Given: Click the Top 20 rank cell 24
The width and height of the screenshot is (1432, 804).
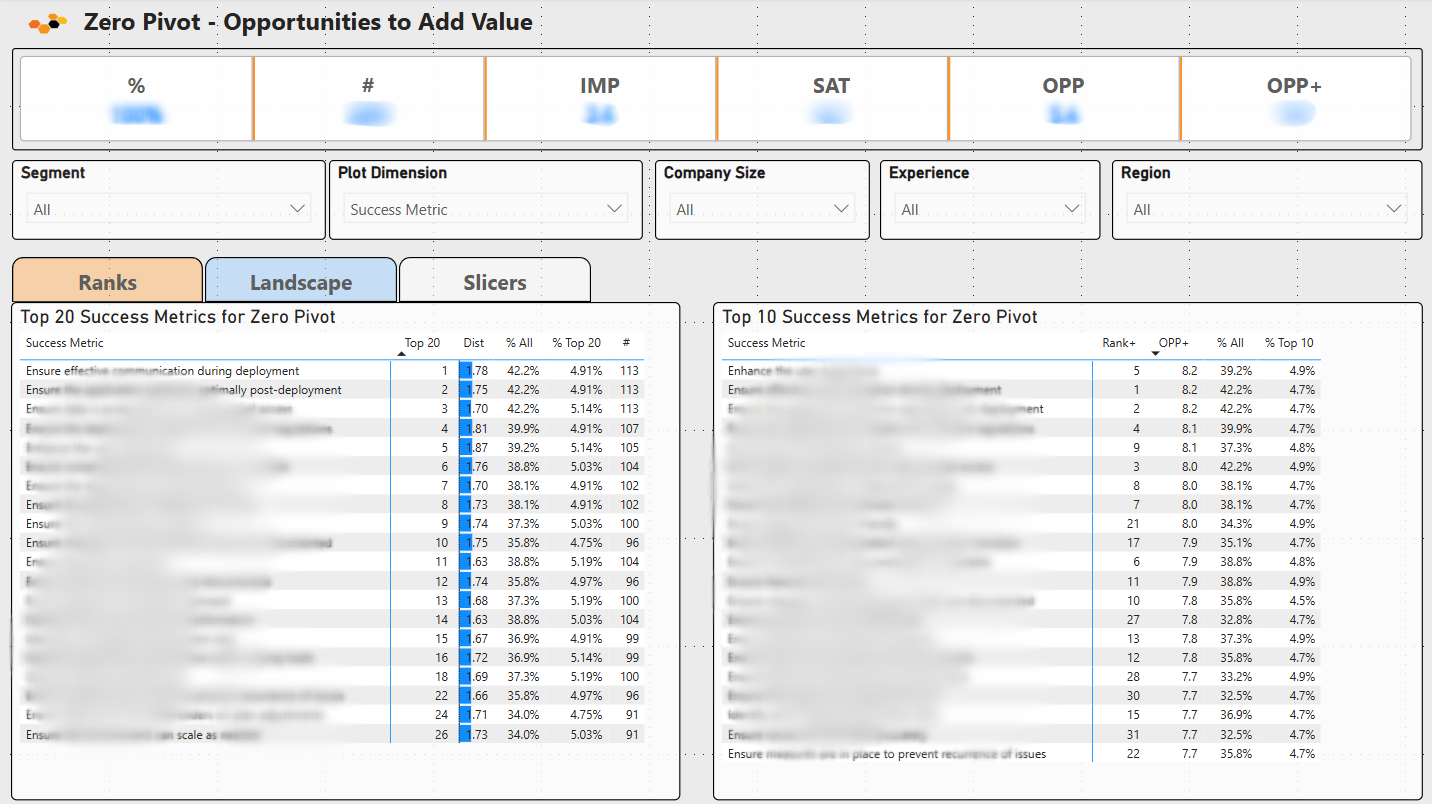Looking at the screenshot, I should (441, 715).
